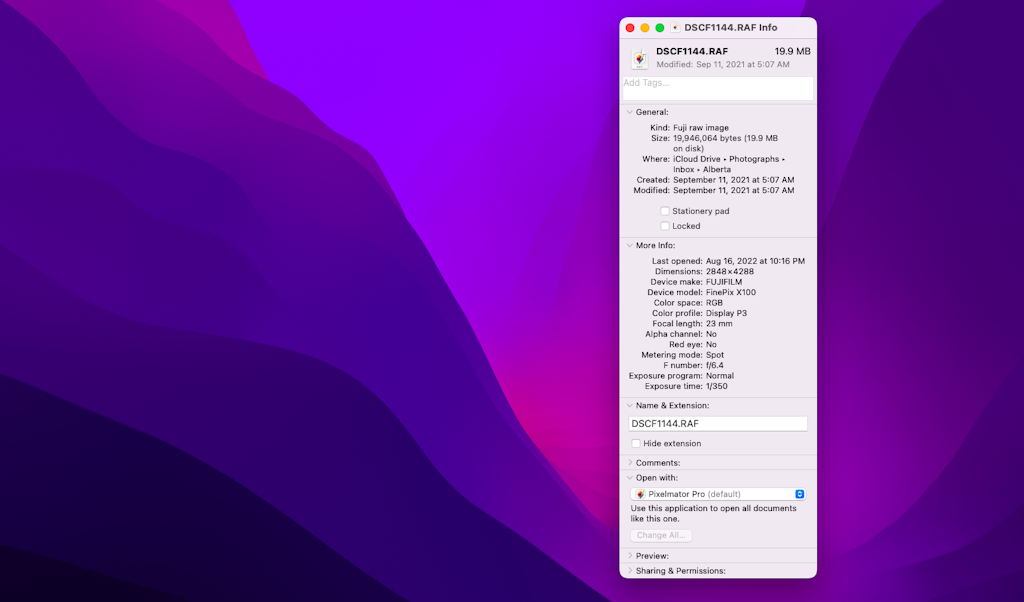This screenshot has height=602, width=1024.
Task: Enable the Stationery pad checkbox
Action: click(x=665, y=211)
